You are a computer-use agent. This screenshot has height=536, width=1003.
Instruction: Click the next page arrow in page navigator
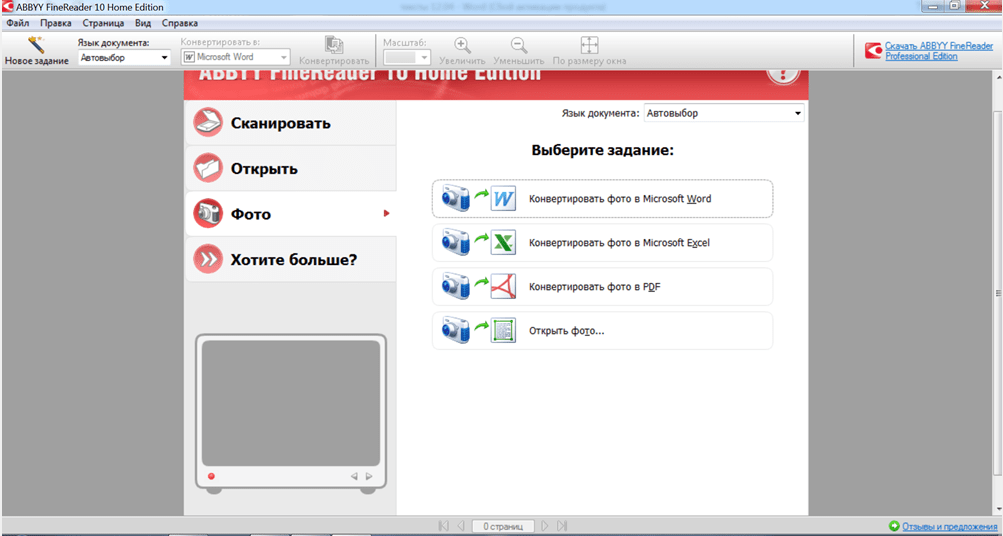(545, 526)
